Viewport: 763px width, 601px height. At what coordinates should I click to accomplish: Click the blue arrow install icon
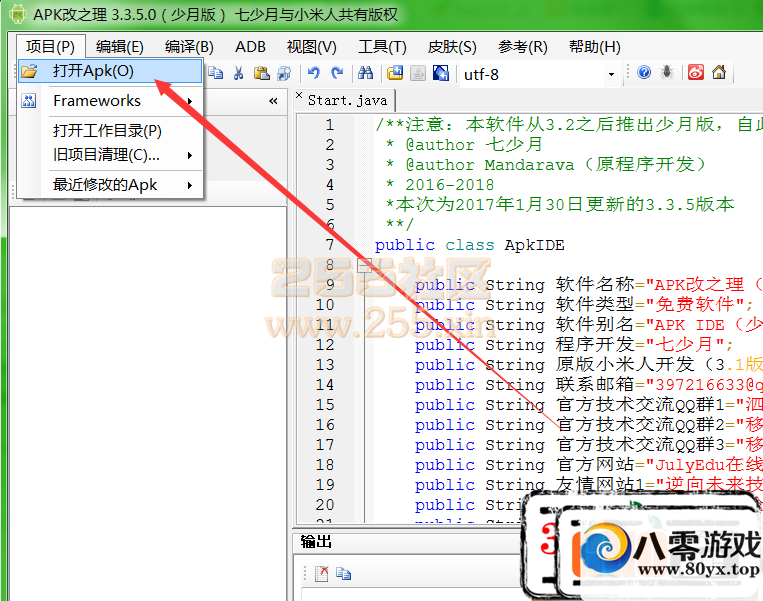point(441,73)
